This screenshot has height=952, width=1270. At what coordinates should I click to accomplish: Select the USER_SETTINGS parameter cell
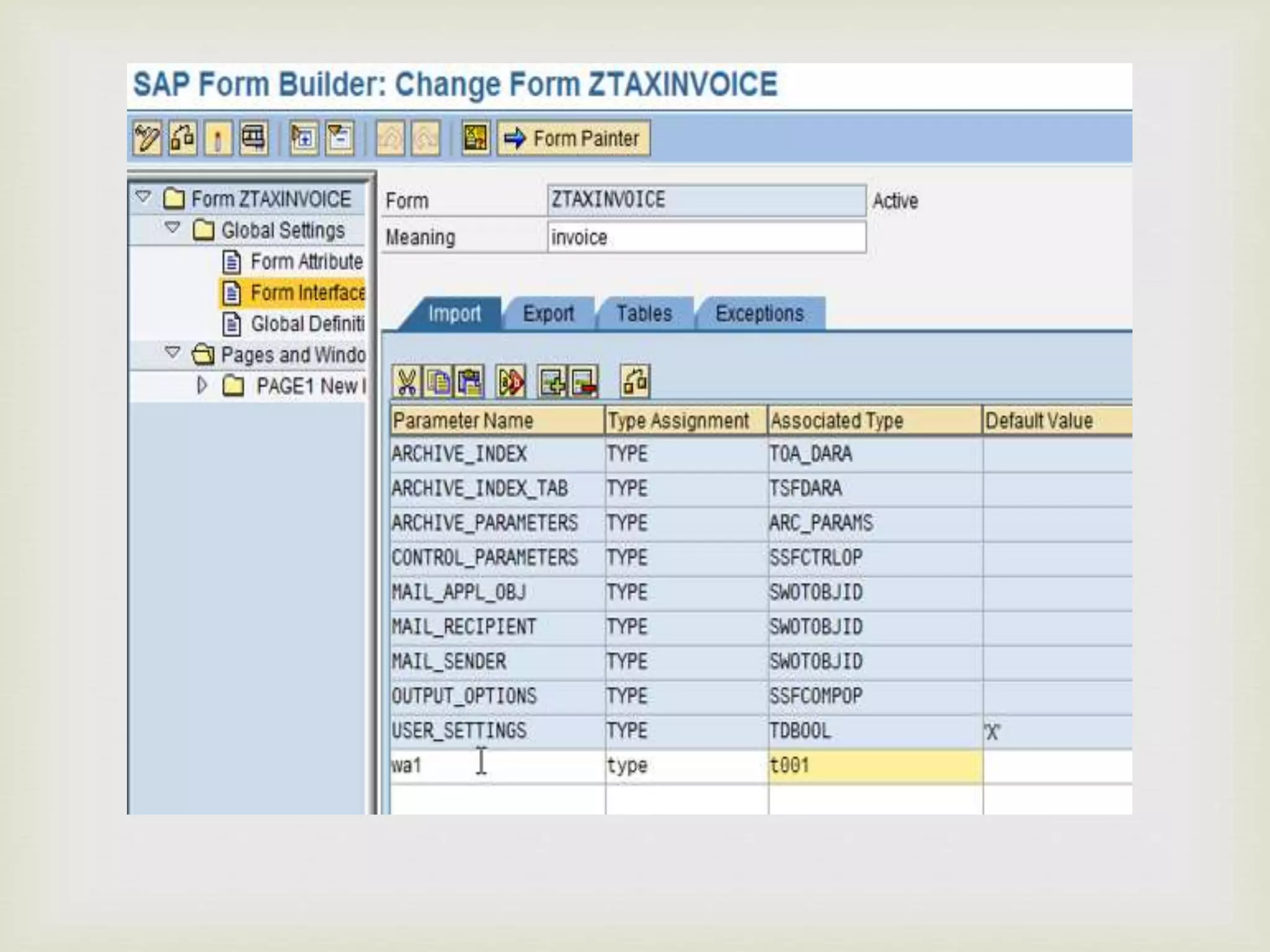pyautogui.click(x=497, y=731)
